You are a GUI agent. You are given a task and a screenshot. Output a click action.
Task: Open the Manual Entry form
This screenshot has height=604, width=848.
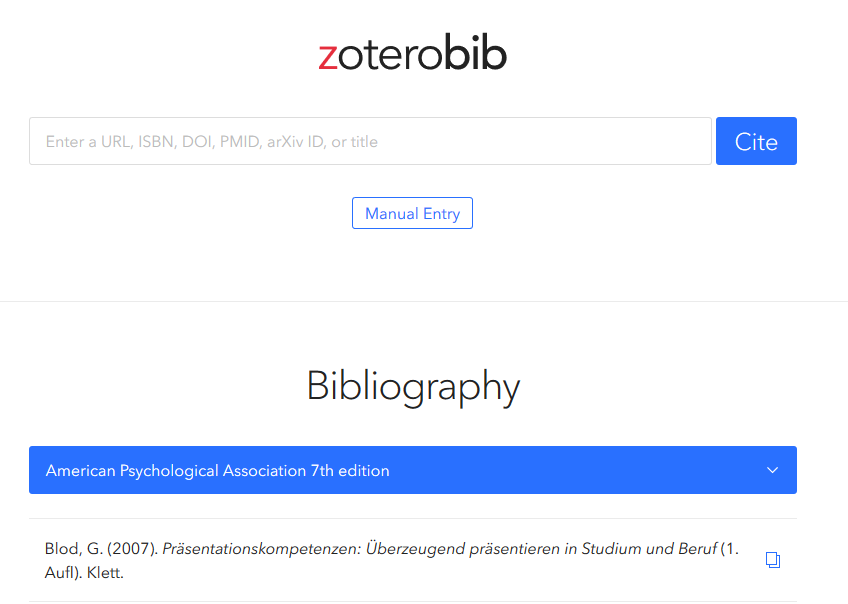tap(412, 213)
